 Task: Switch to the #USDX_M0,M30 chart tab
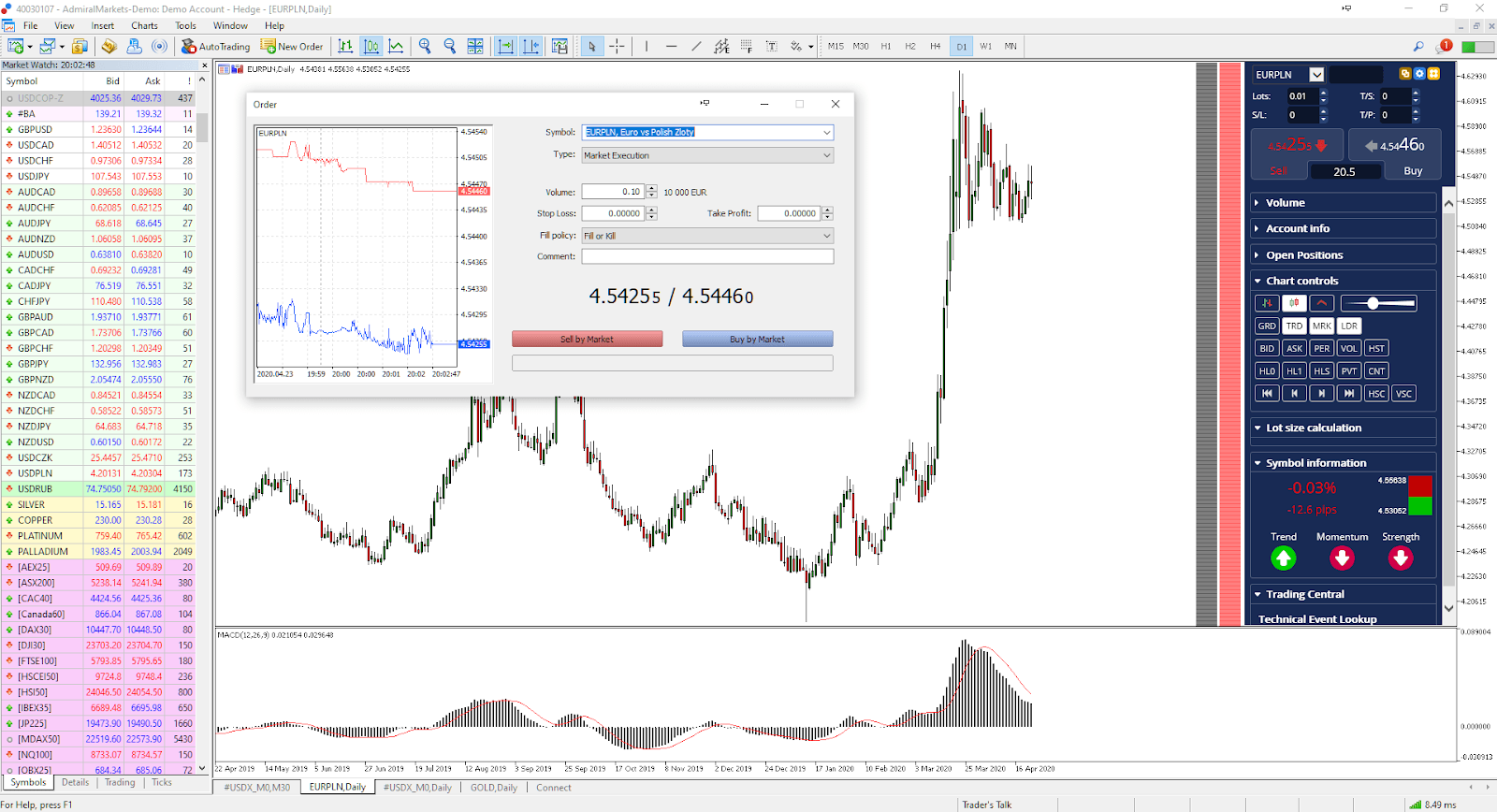(257, 788)
